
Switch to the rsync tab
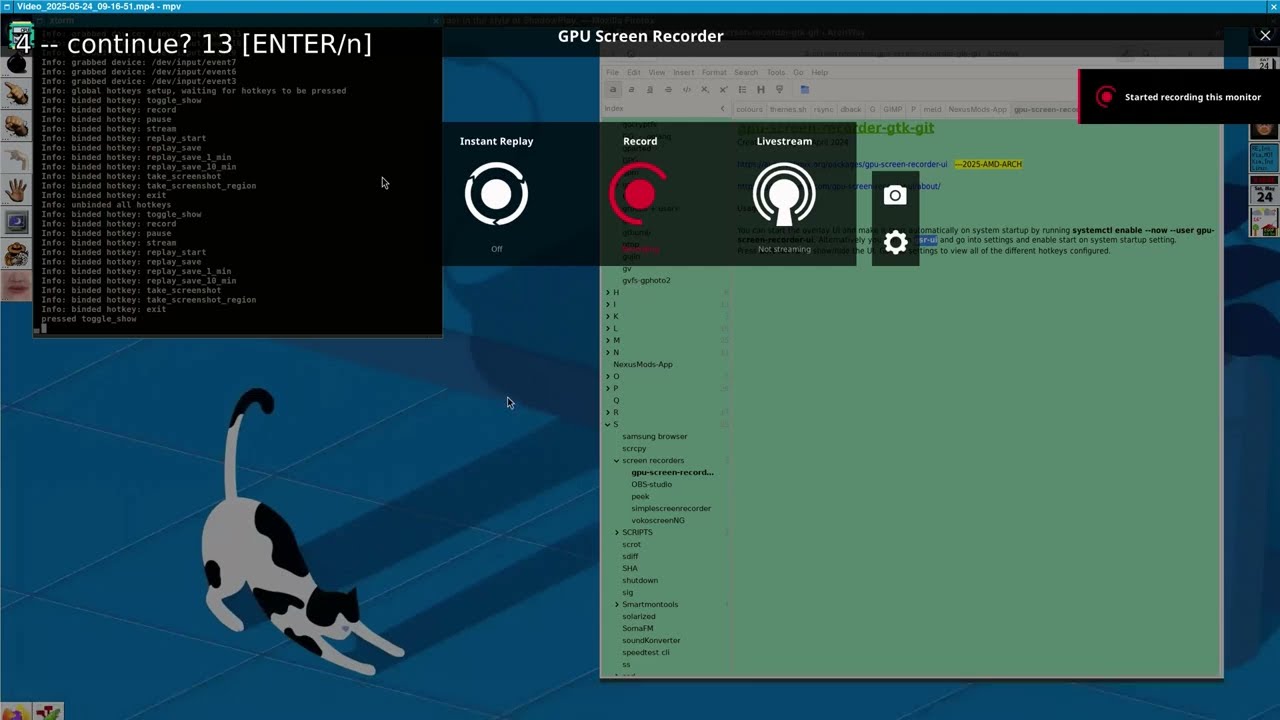point(823,109)
